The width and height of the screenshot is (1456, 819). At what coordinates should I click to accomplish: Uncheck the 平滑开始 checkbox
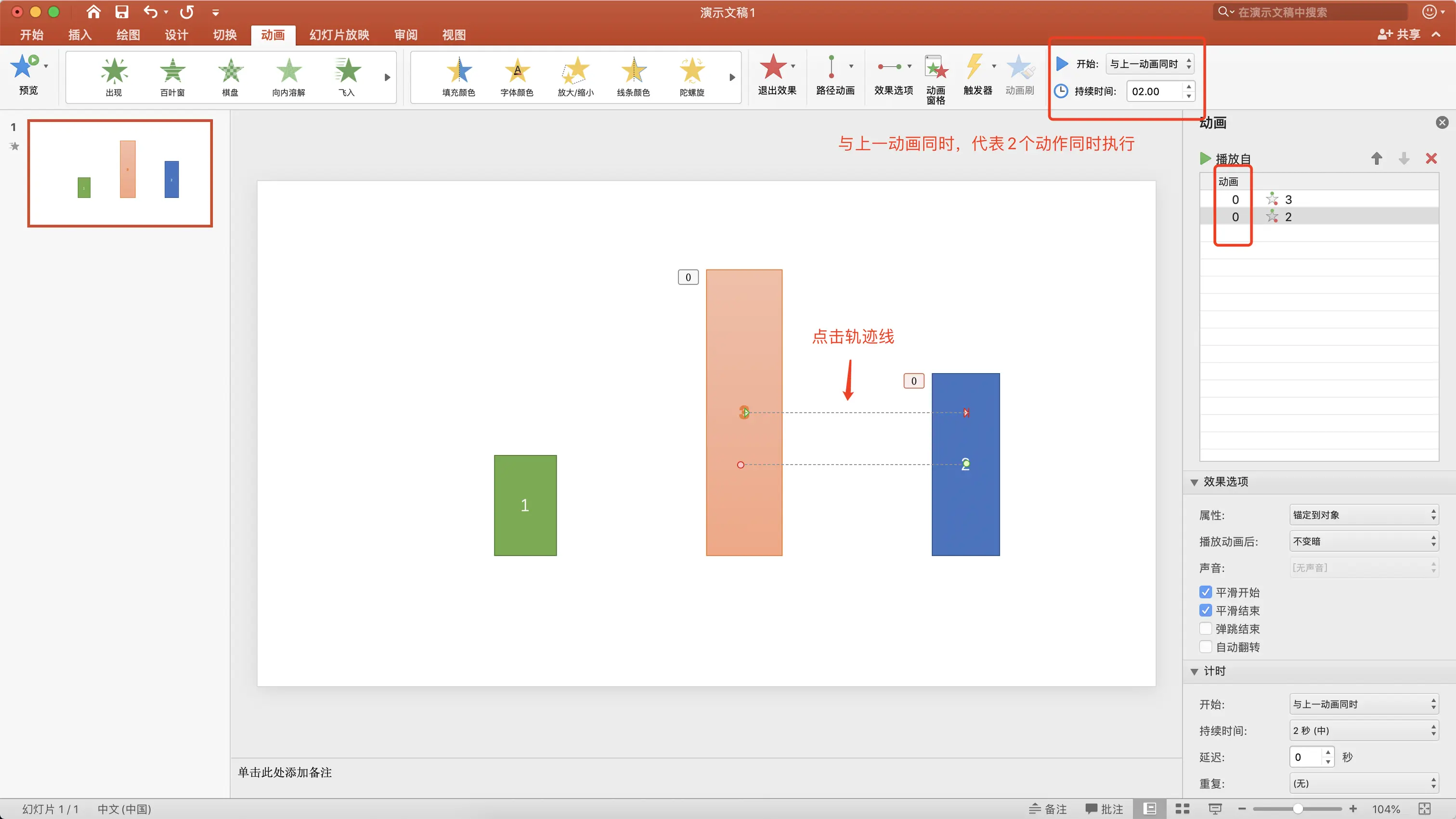point(1206,592)
